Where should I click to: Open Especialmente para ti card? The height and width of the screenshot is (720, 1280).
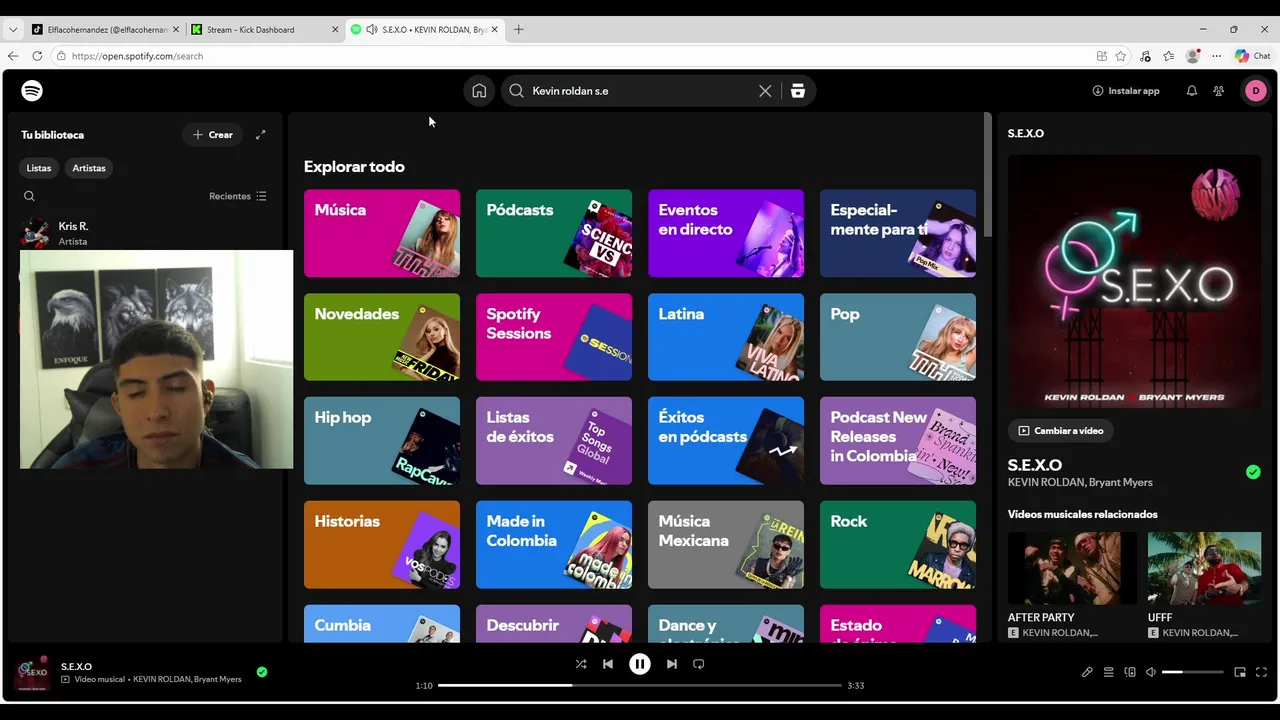(x=898, y=233)
